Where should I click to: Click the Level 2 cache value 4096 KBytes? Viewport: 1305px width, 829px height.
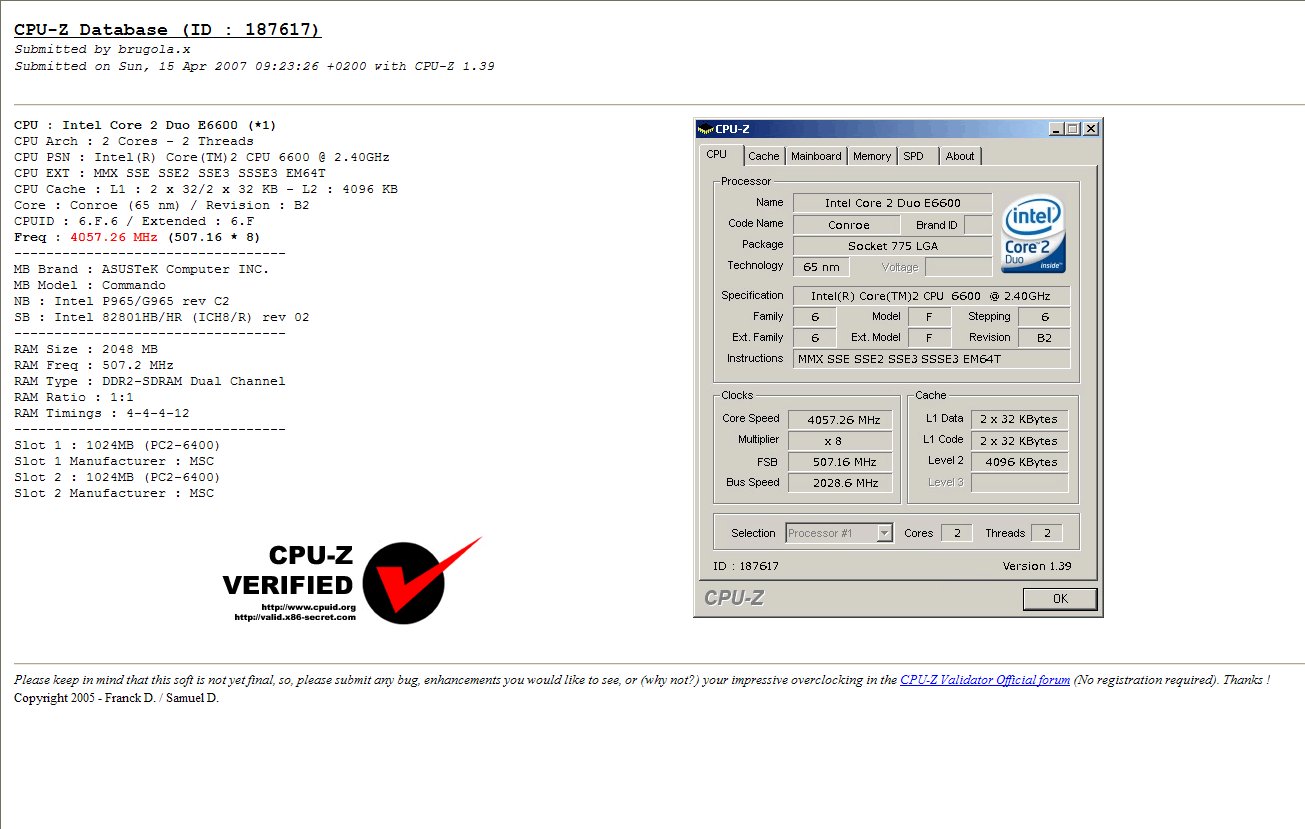[x=1019, y=462]
